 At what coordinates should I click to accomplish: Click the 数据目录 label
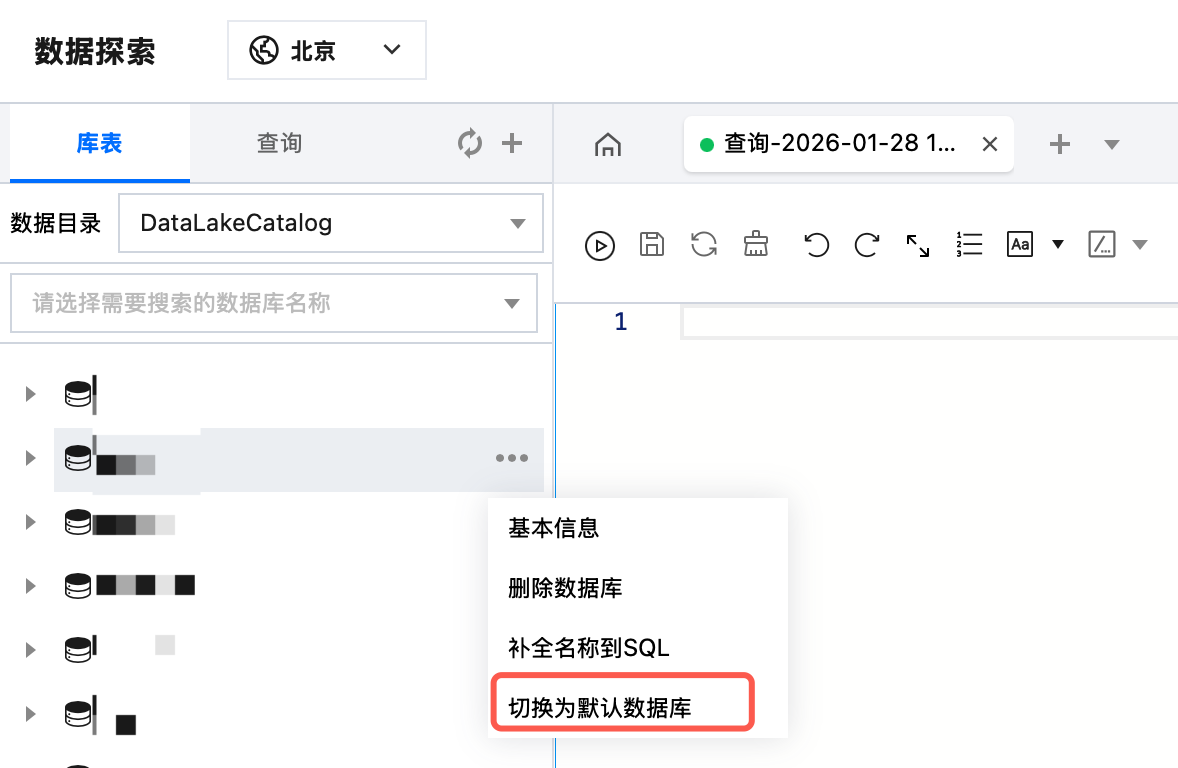point(56,223)
